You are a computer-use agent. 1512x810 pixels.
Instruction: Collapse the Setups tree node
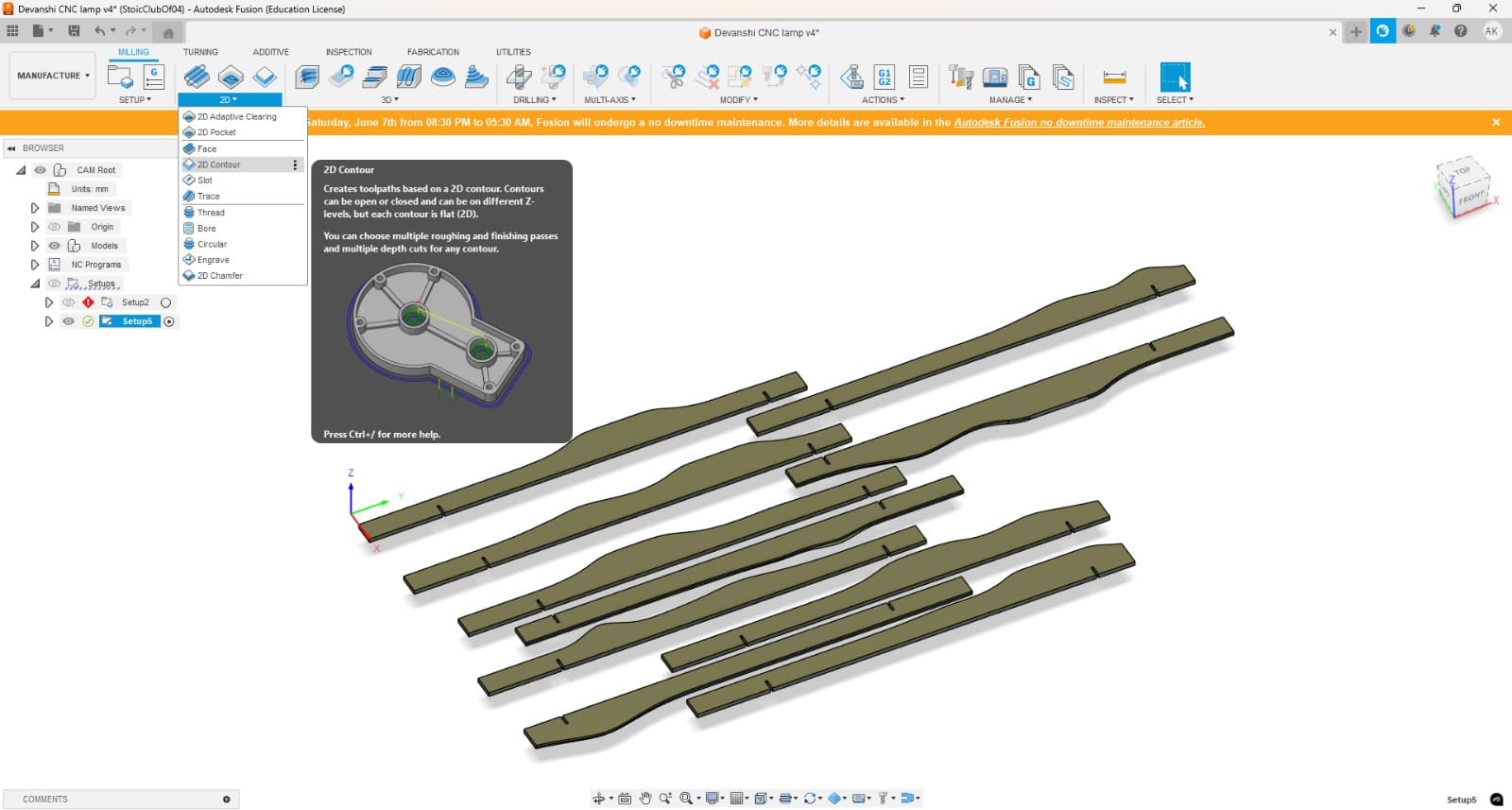(x=35, y=284)
